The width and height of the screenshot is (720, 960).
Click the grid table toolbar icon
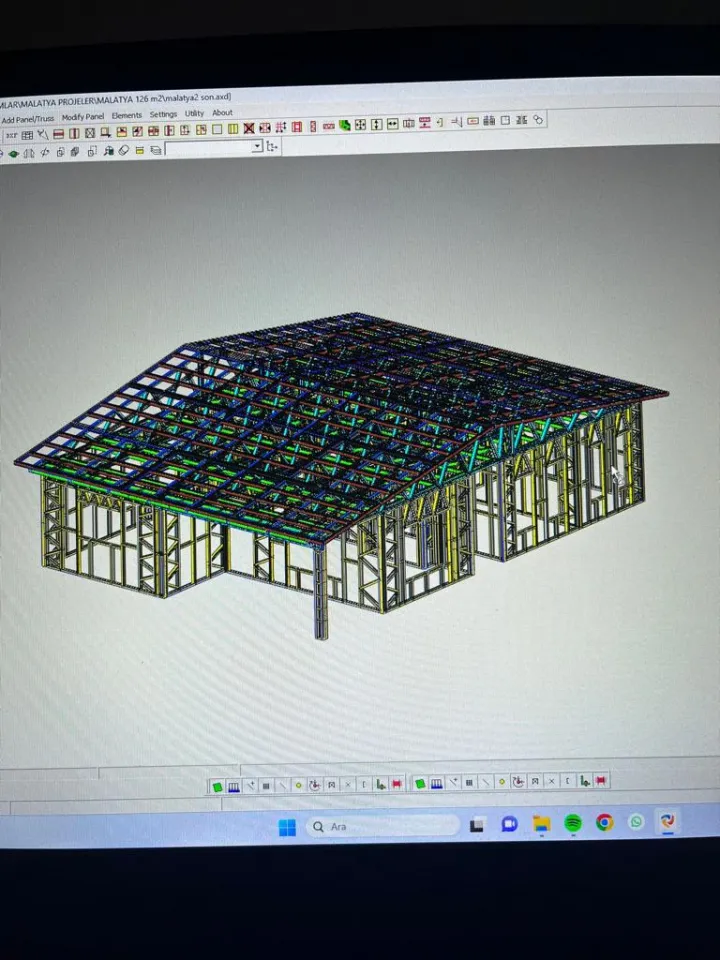point(28,135)
